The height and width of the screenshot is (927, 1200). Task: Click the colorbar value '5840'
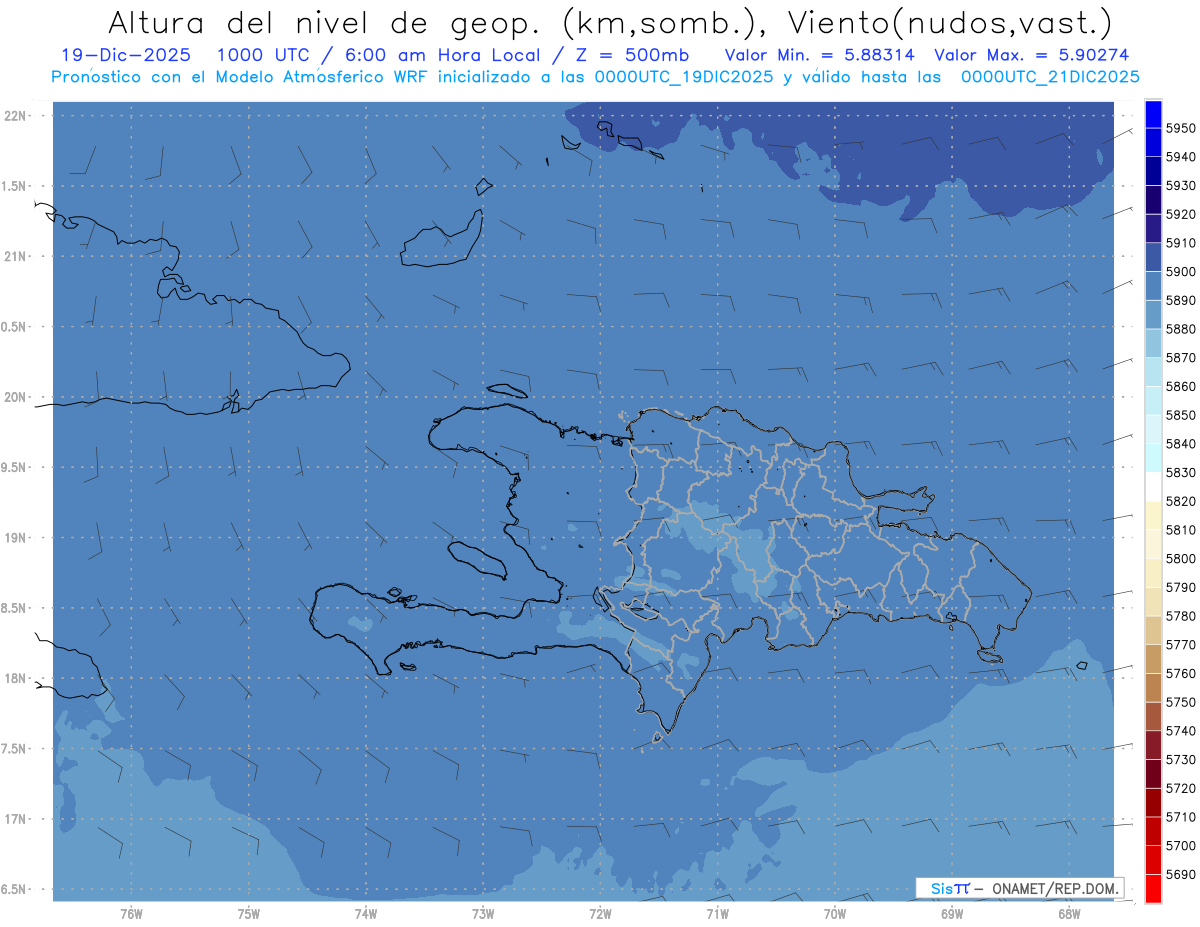[1181, 443]
